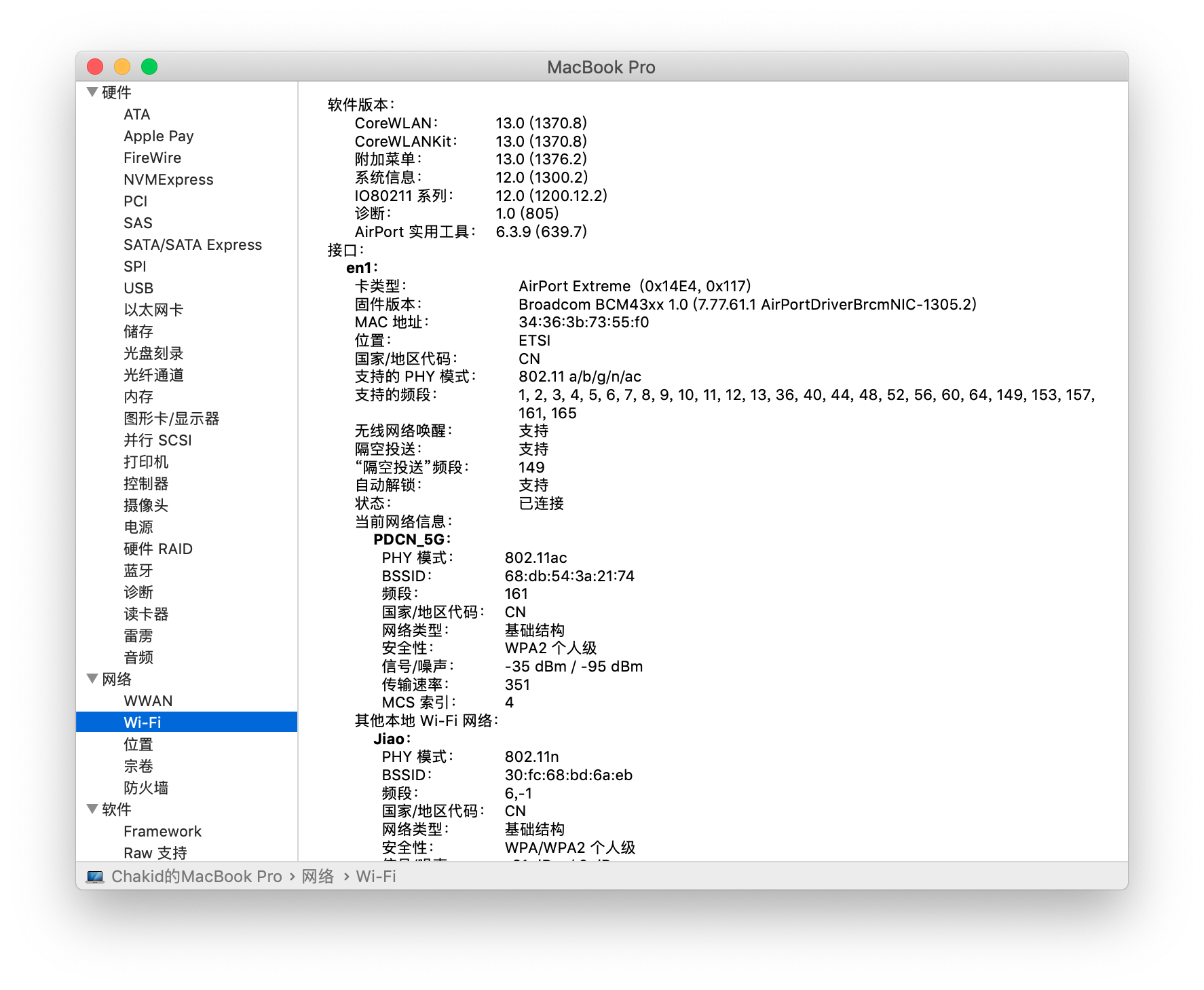The image size is (1204, 990).
Task: Select 位置 under 网络
Action: click(x=138, y=744)
